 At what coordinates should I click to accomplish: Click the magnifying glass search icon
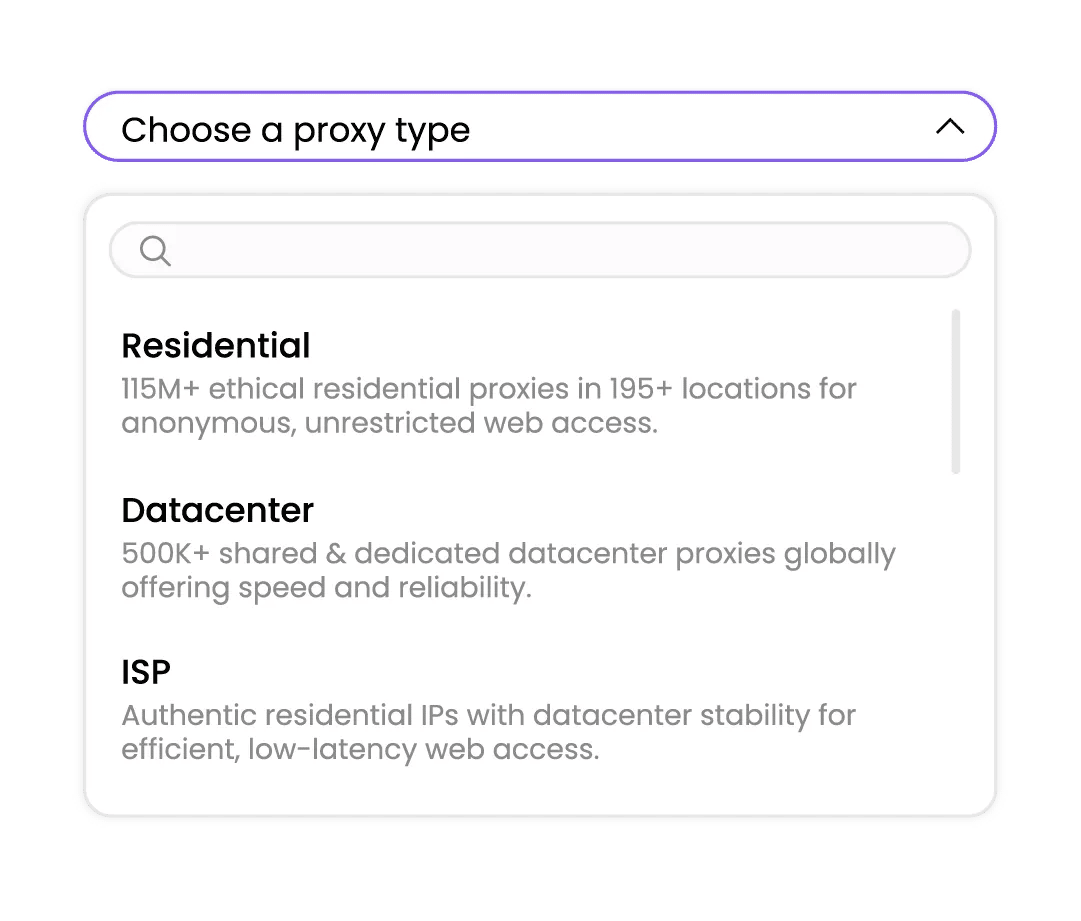click(155, 250)
